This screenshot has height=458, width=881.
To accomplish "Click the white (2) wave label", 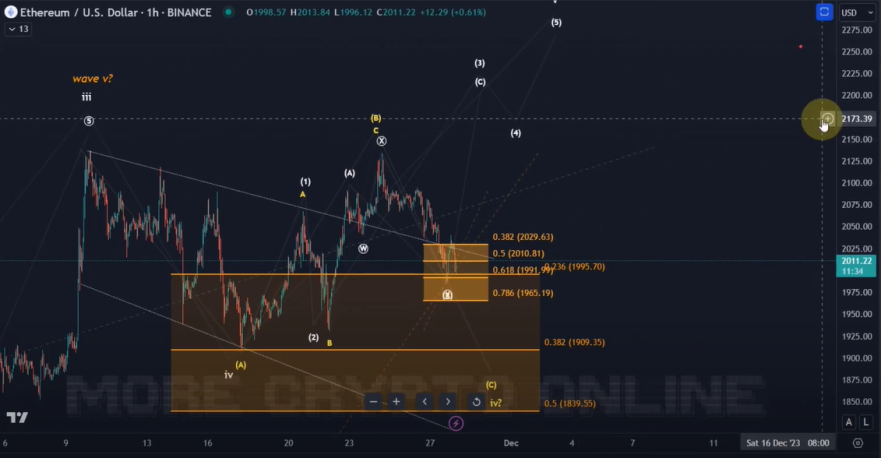I will tap(314, 337).
